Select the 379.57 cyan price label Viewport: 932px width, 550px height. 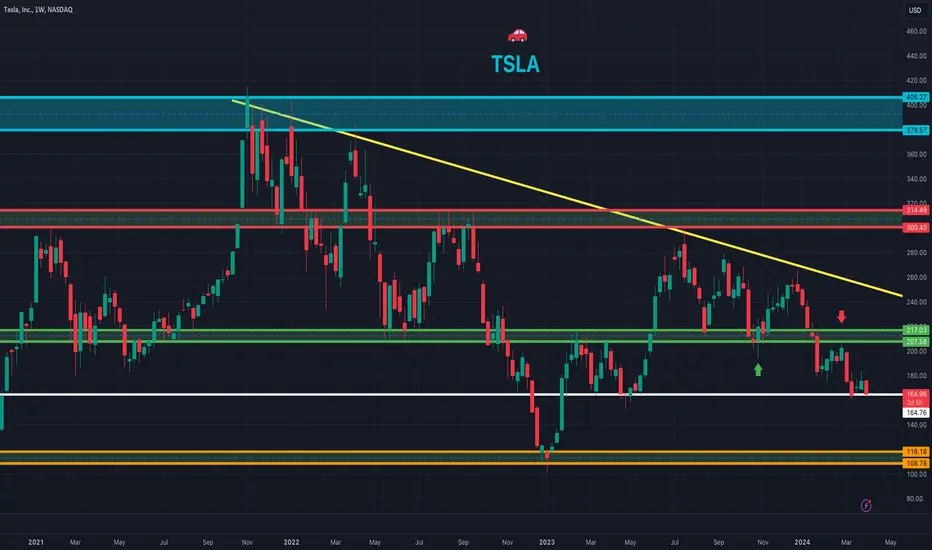pos(915,130)
